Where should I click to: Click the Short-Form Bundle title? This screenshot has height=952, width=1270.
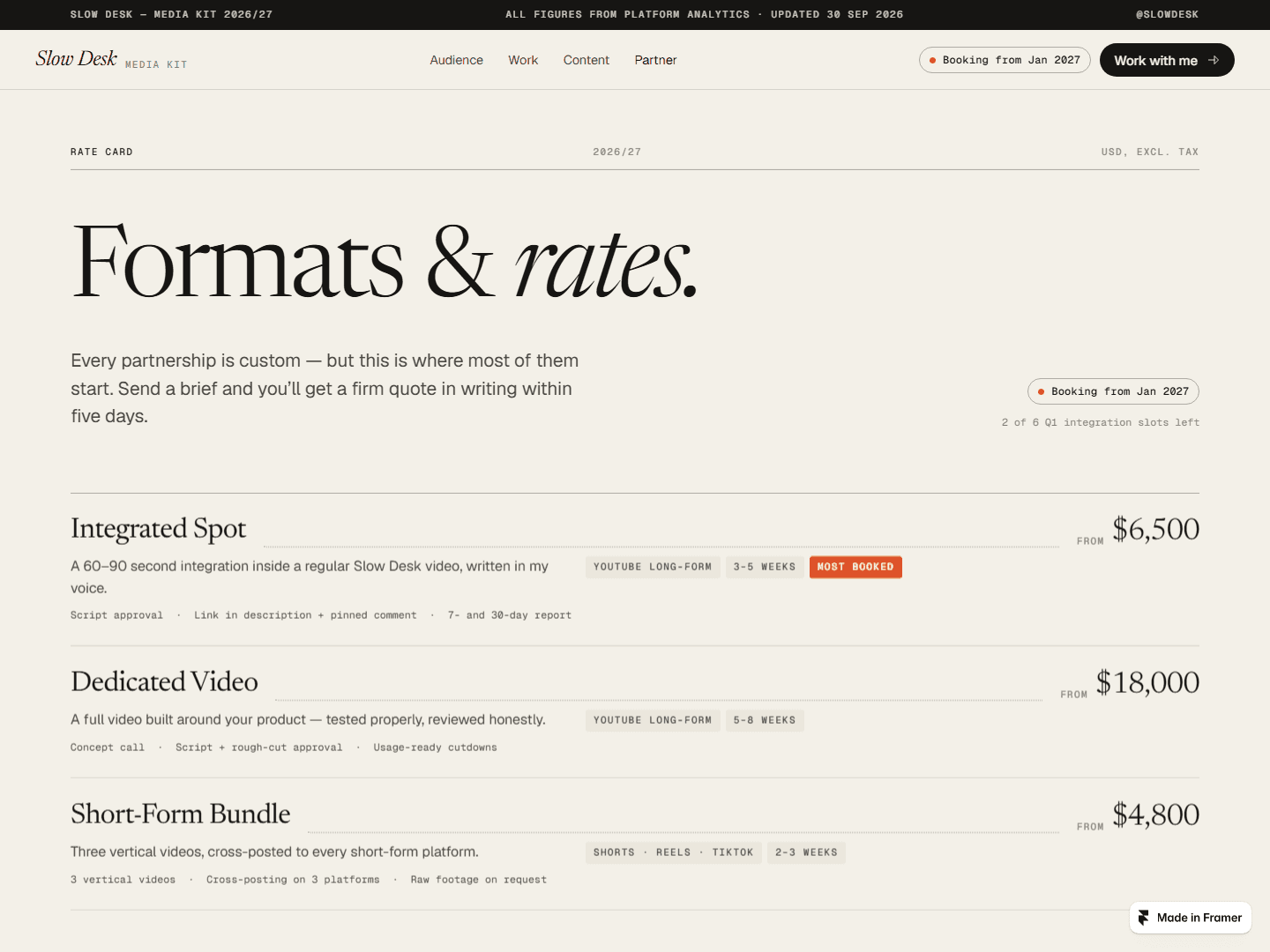(x=181, y=814)
